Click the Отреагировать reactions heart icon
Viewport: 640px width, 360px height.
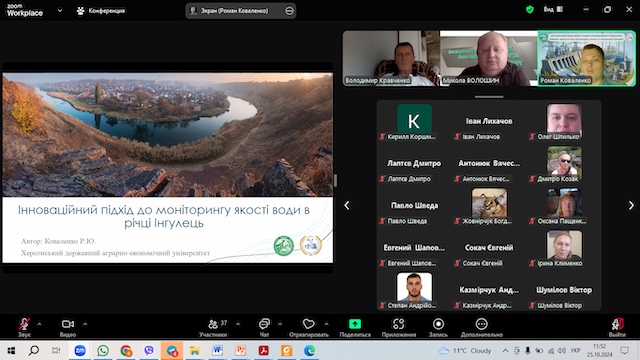pos(309,324)
